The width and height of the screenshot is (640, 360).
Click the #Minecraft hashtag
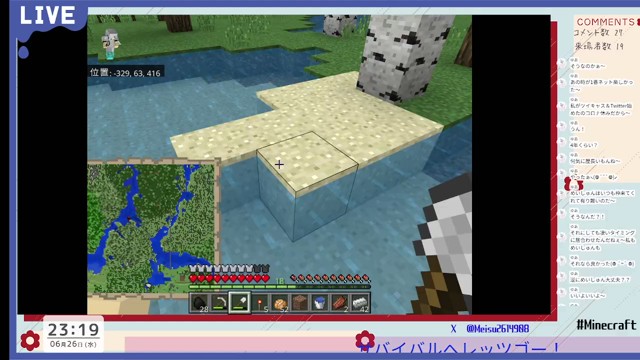[x=606, y=325]
